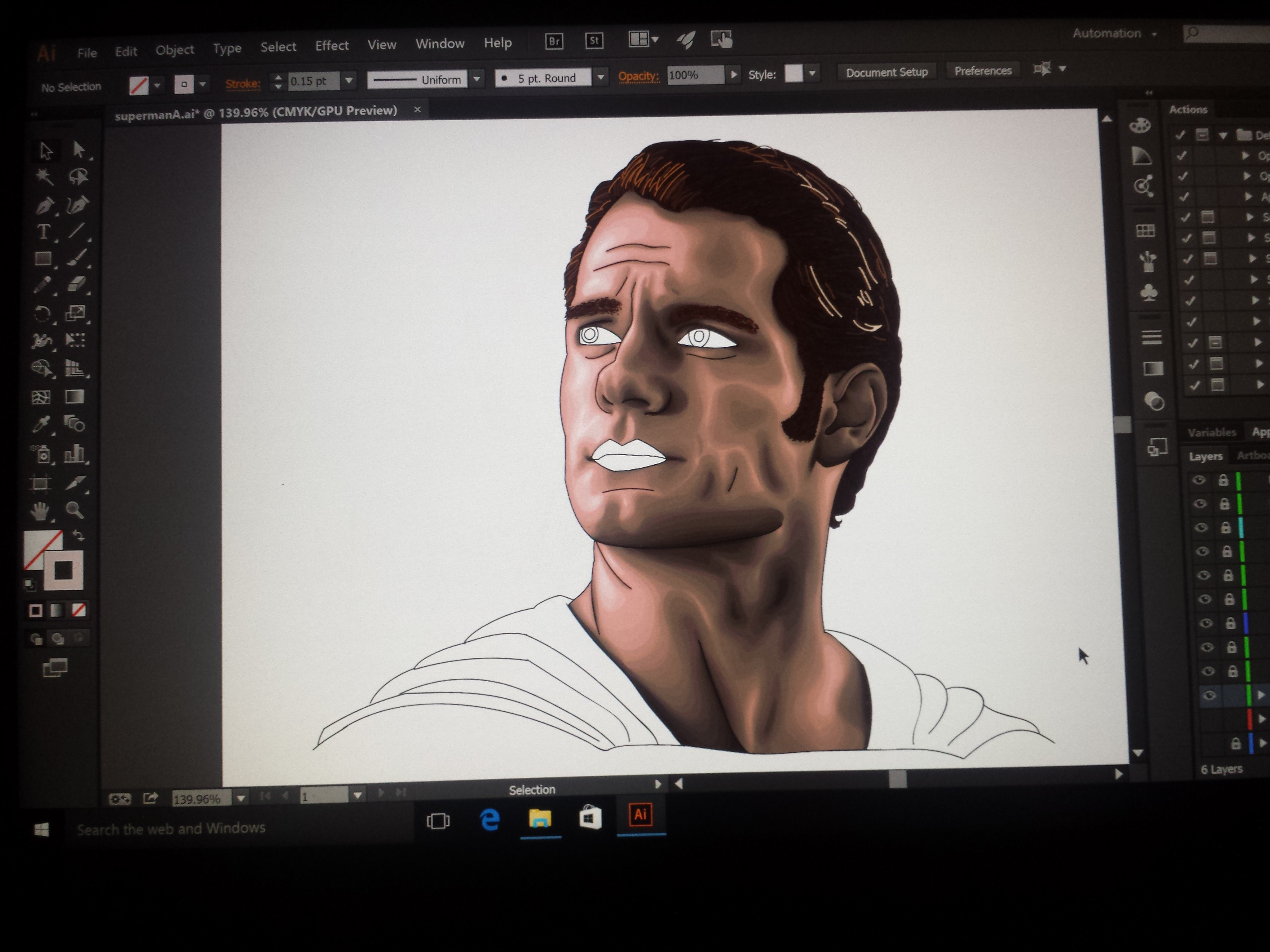Click the orange Stroke label link
The image size is (1270, 952).
pyautogui.click(x=242, y=84)
